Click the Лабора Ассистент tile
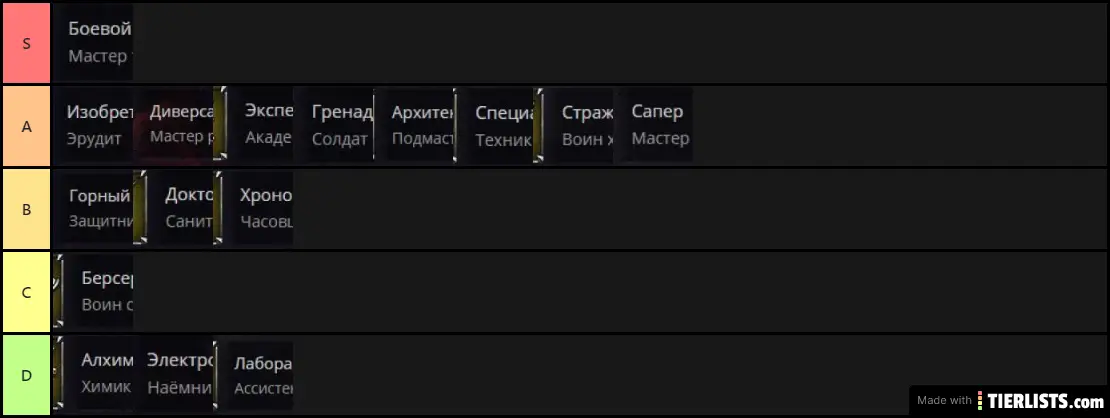Viewport: 1110px width, 418px height. point(253,374)
